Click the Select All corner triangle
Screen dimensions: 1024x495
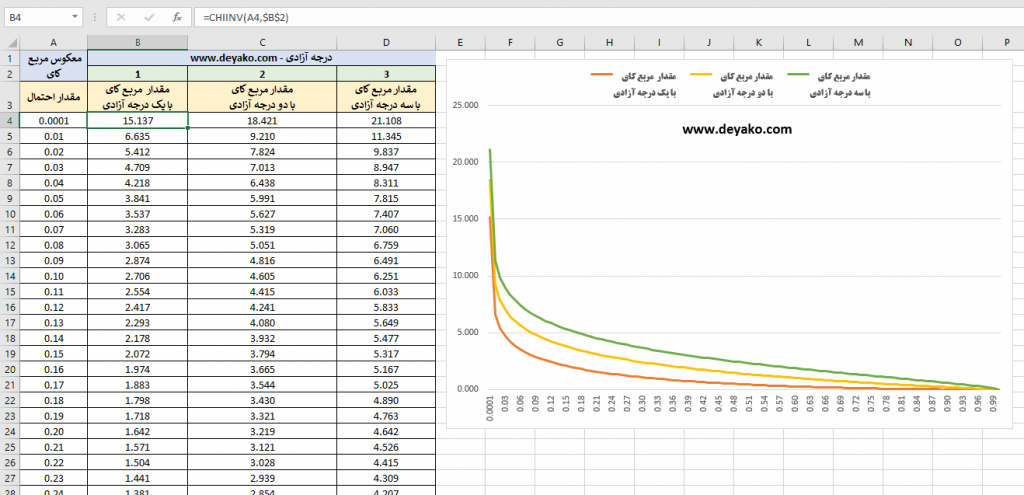[9, 42]
